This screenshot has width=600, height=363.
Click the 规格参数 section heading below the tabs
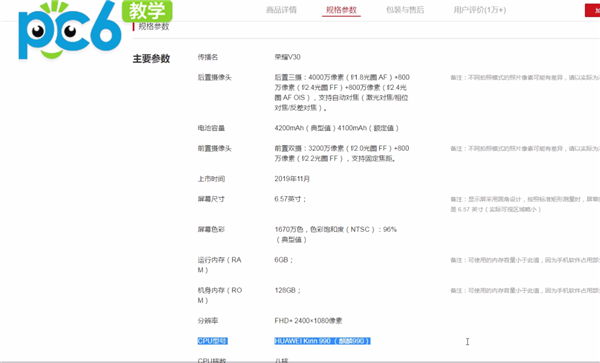[x=153, y=26]
